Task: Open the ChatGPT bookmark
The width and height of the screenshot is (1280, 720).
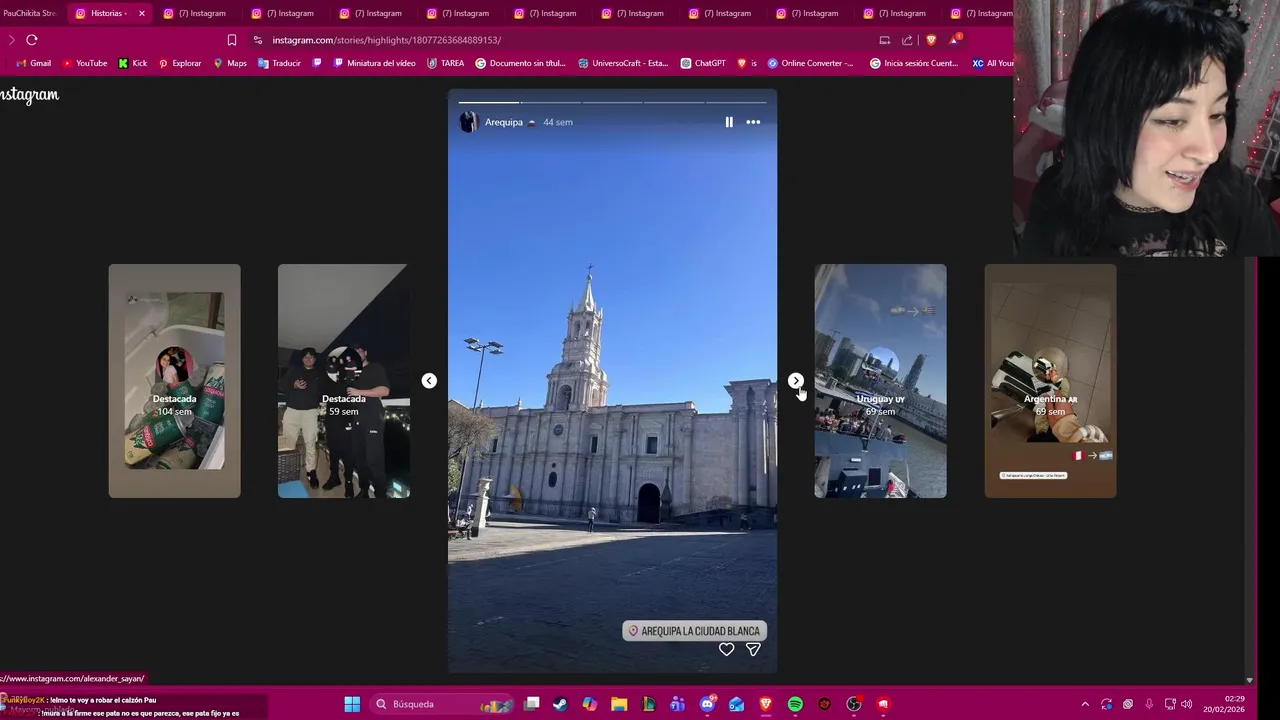Action: [703, 63]
